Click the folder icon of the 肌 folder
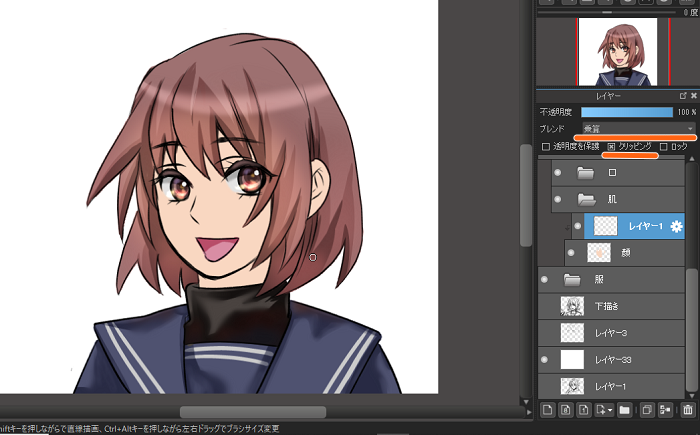 pos(586,199)
